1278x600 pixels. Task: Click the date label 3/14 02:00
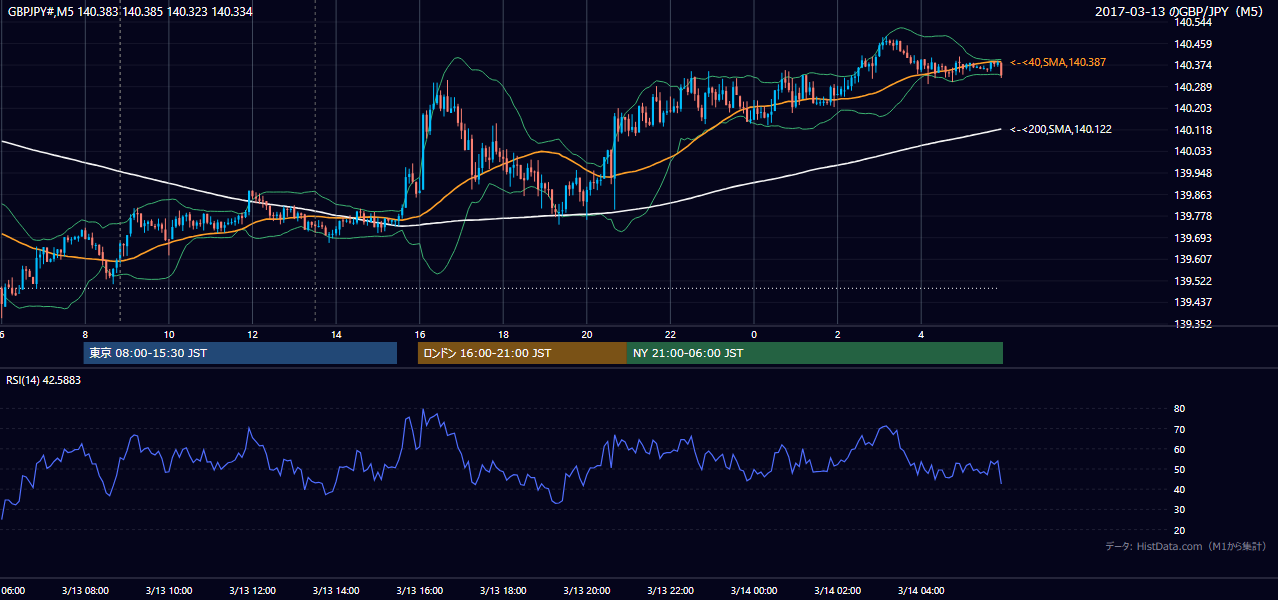point(837,591)
